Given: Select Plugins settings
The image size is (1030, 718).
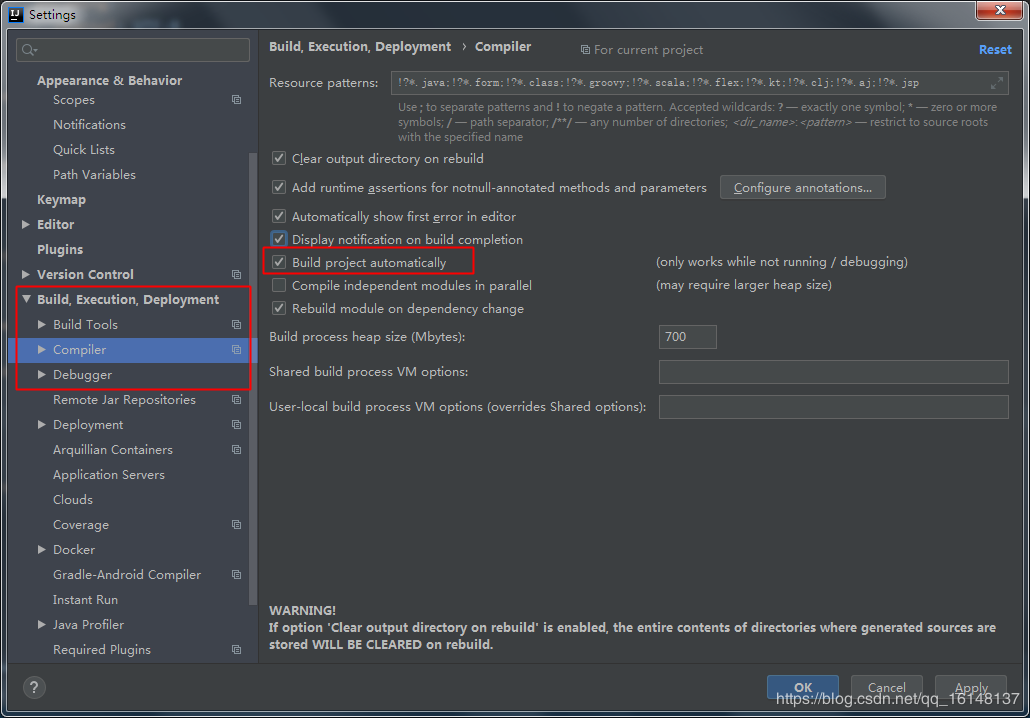Looking at the screenshot, I should tap(60, 250).
